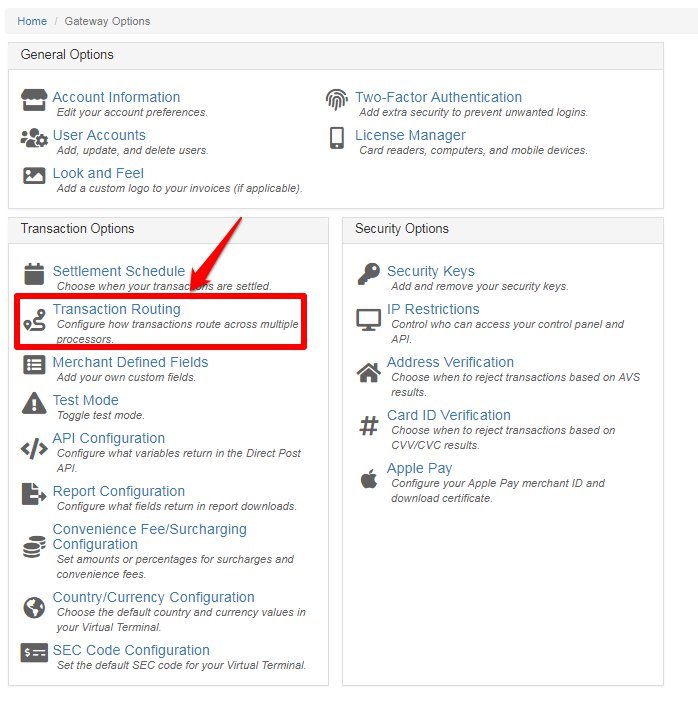The width and height of the screenshot is (698, 703).
Task: Click the fingerprint Two-Factor Authentication icon
Action: pyautogui.click(x=337, y=100)
